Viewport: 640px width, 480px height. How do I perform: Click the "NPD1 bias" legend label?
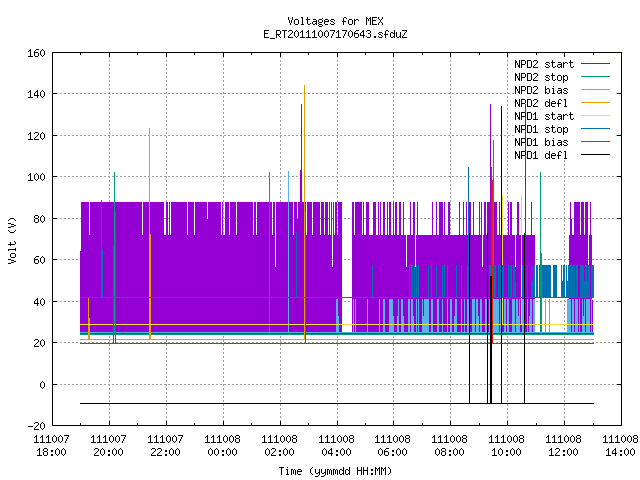pyautogui.click(x=541, y=142)
